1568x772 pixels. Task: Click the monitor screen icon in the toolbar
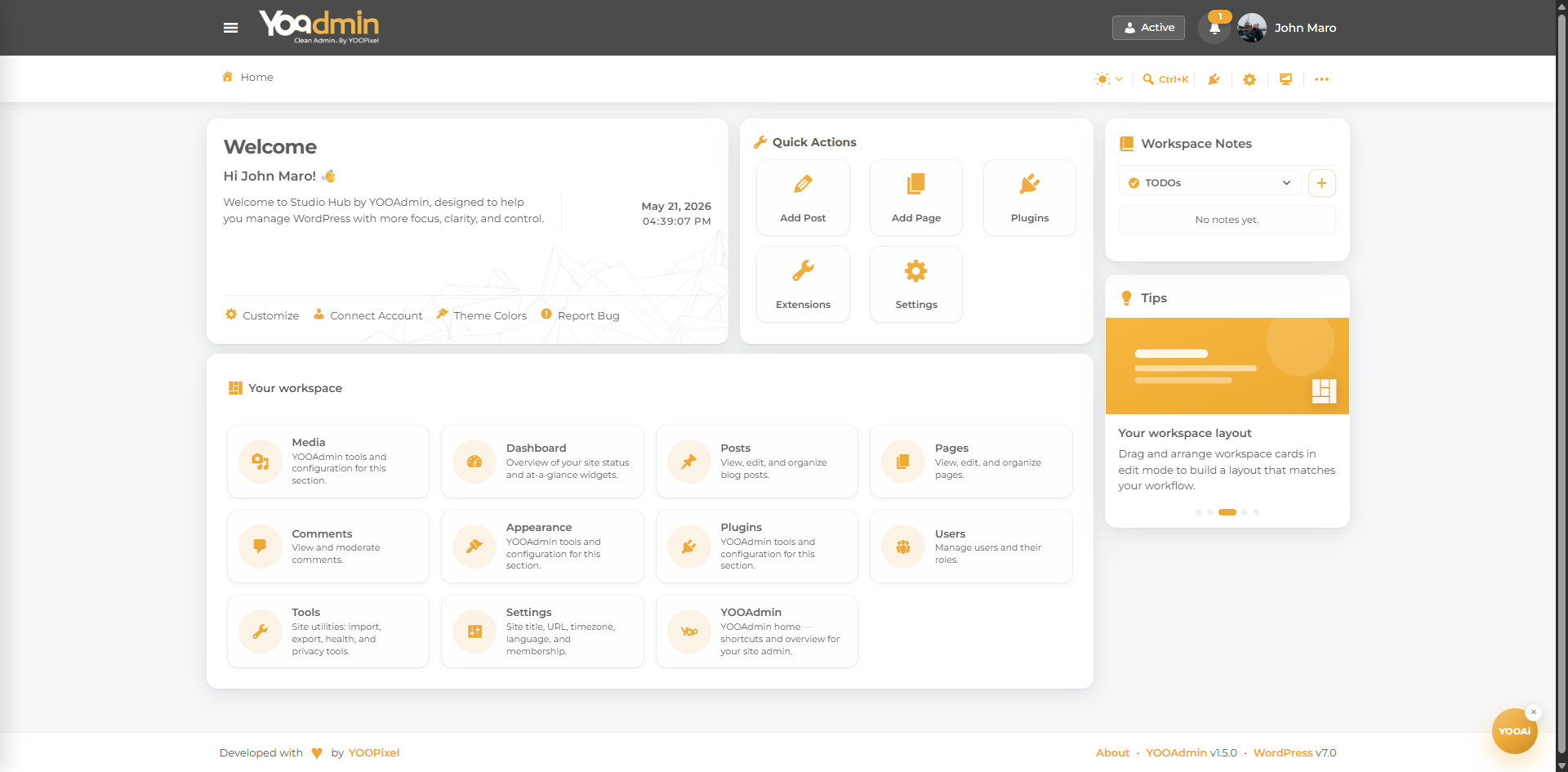1285,79
